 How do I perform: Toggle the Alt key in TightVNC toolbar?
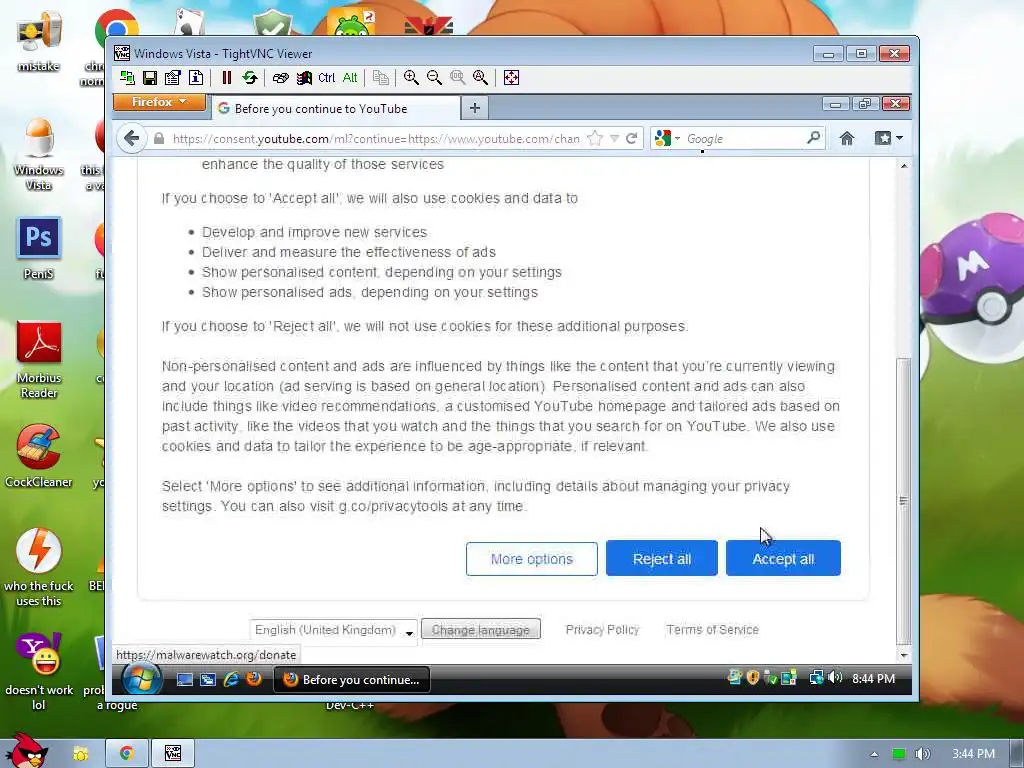[350, 78]
